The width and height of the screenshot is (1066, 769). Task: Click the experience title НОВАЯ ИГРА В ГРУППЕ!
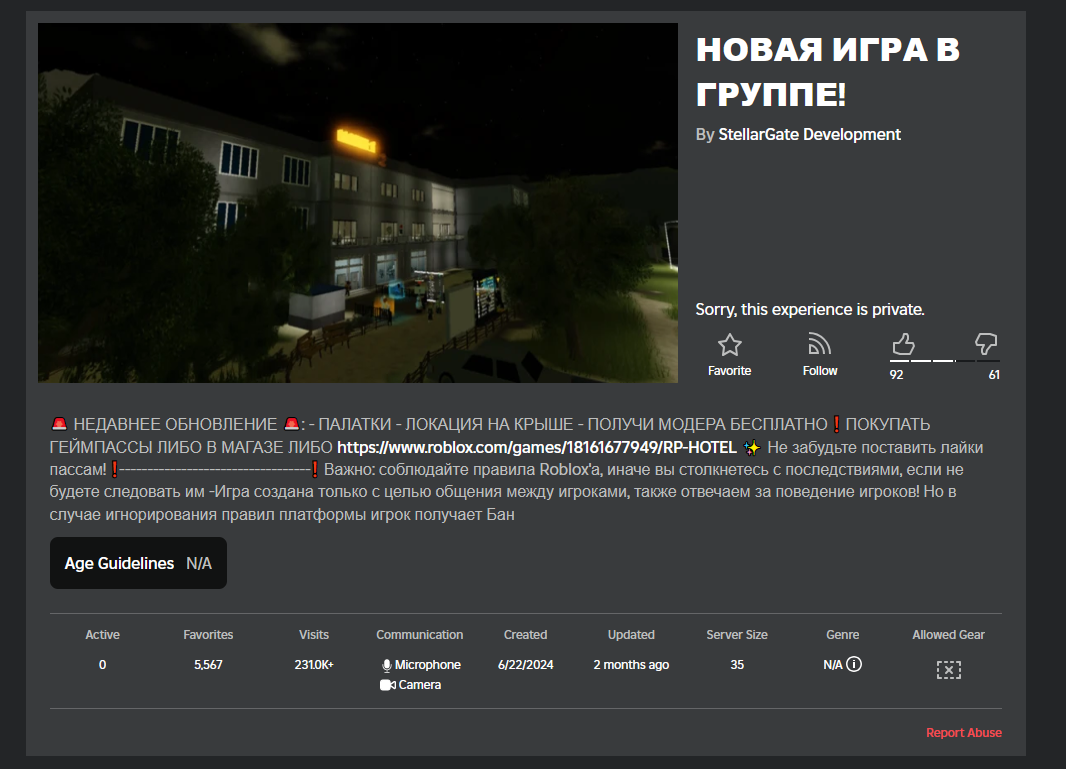(x=827, y=72)
